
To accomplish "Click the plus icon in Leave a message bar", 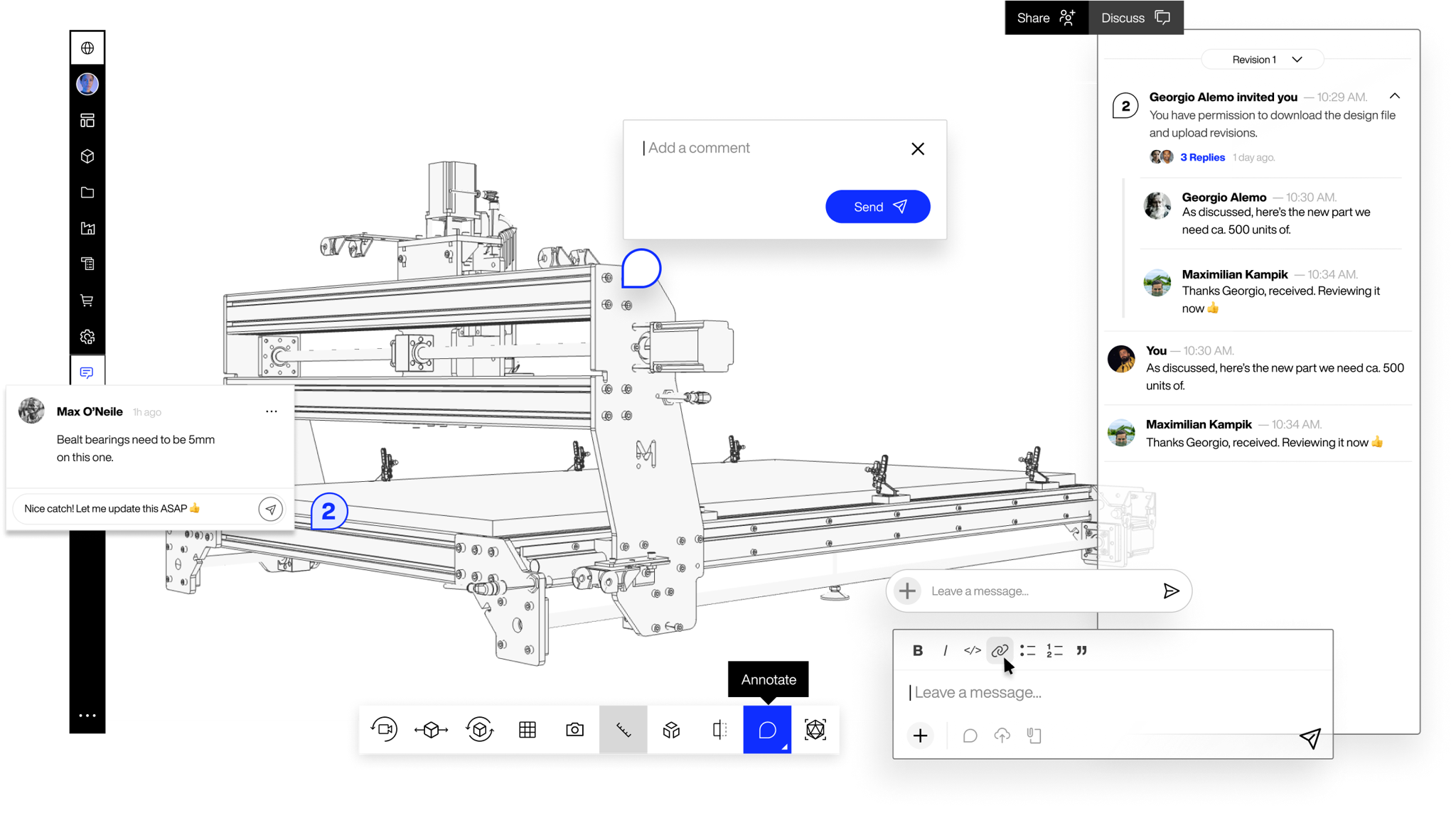I will 907,591.
